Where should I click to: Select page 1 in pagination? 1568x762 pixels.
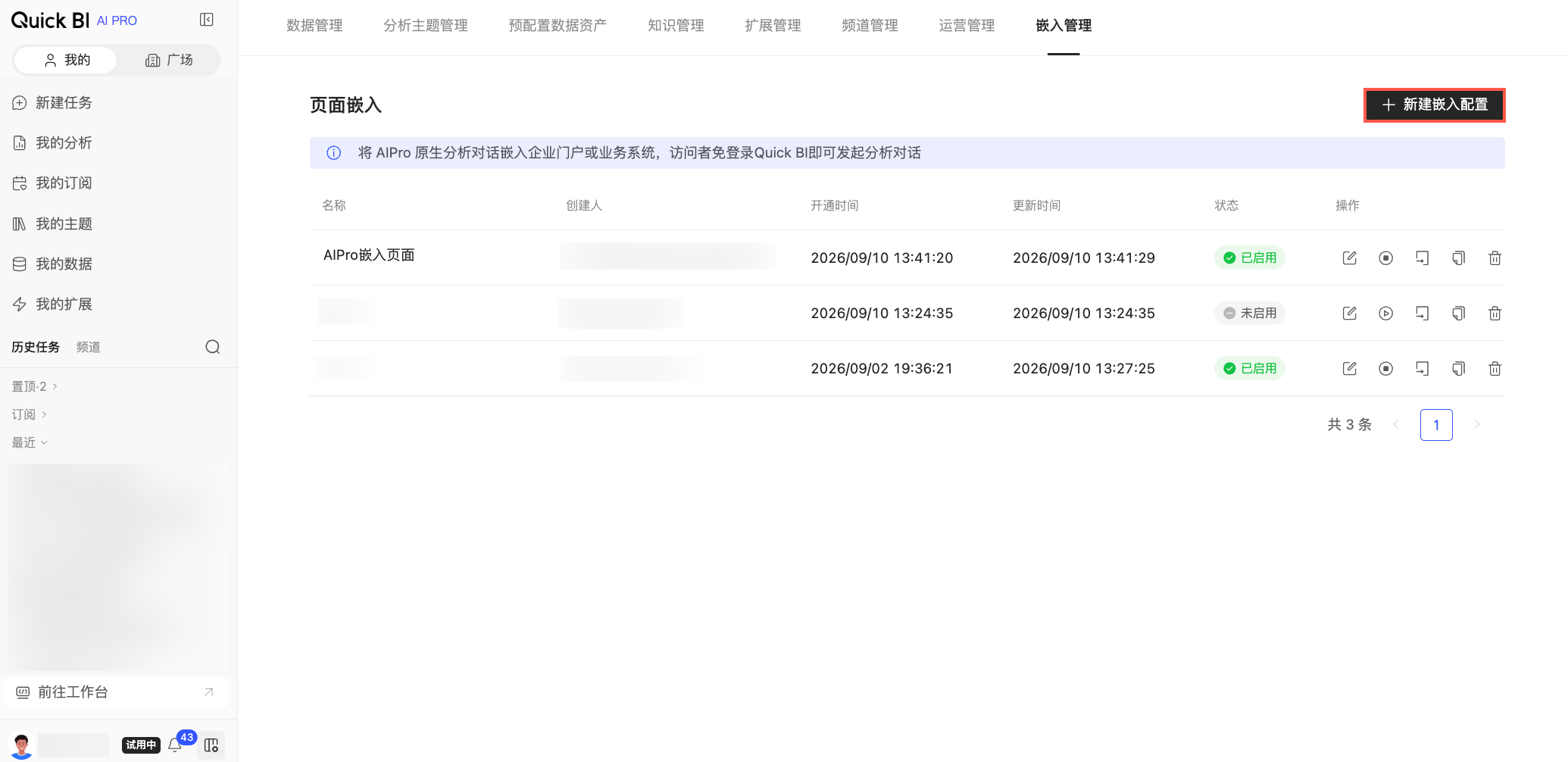click(1436, 425)
